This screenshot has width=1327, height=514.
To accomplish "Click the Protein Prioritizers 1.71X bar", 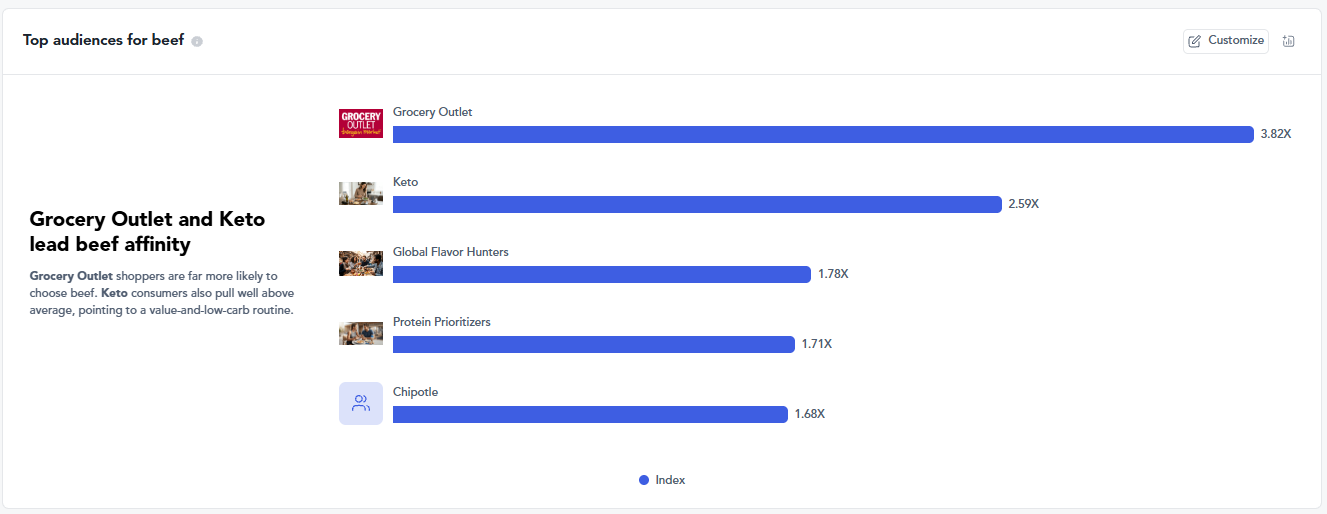I will pyautogui.click(x=594, y=344).
